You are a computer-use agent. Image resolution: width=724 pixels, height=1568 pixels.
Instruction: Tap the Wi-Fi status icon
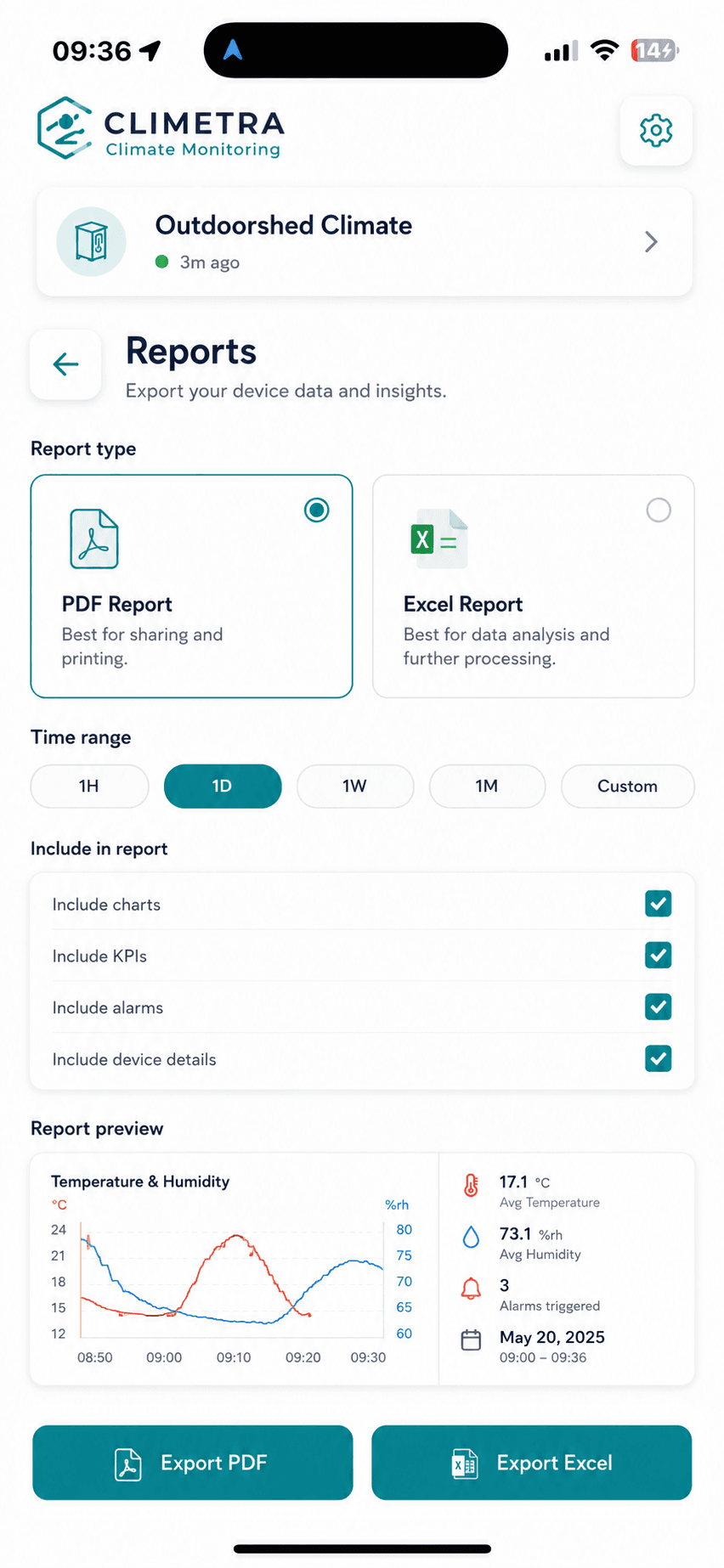(x=604, y=50)
